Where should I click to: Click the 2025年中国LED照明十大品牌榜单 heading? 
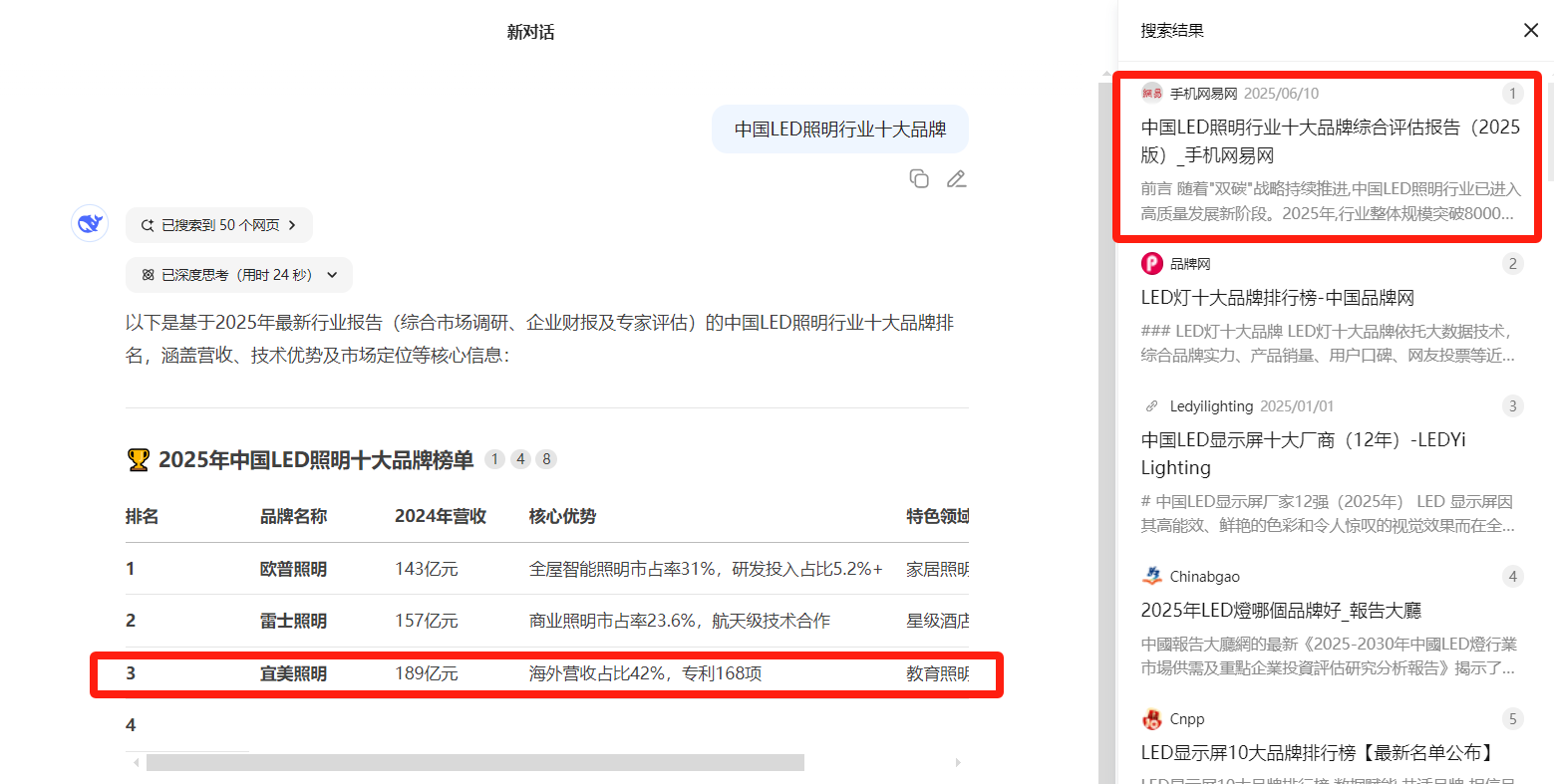tap(316, 459)
